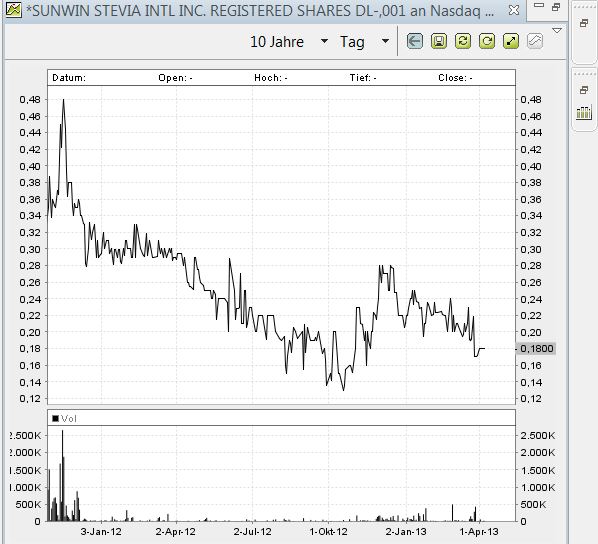Click the 'Vol' legend label

coord(69,419)
